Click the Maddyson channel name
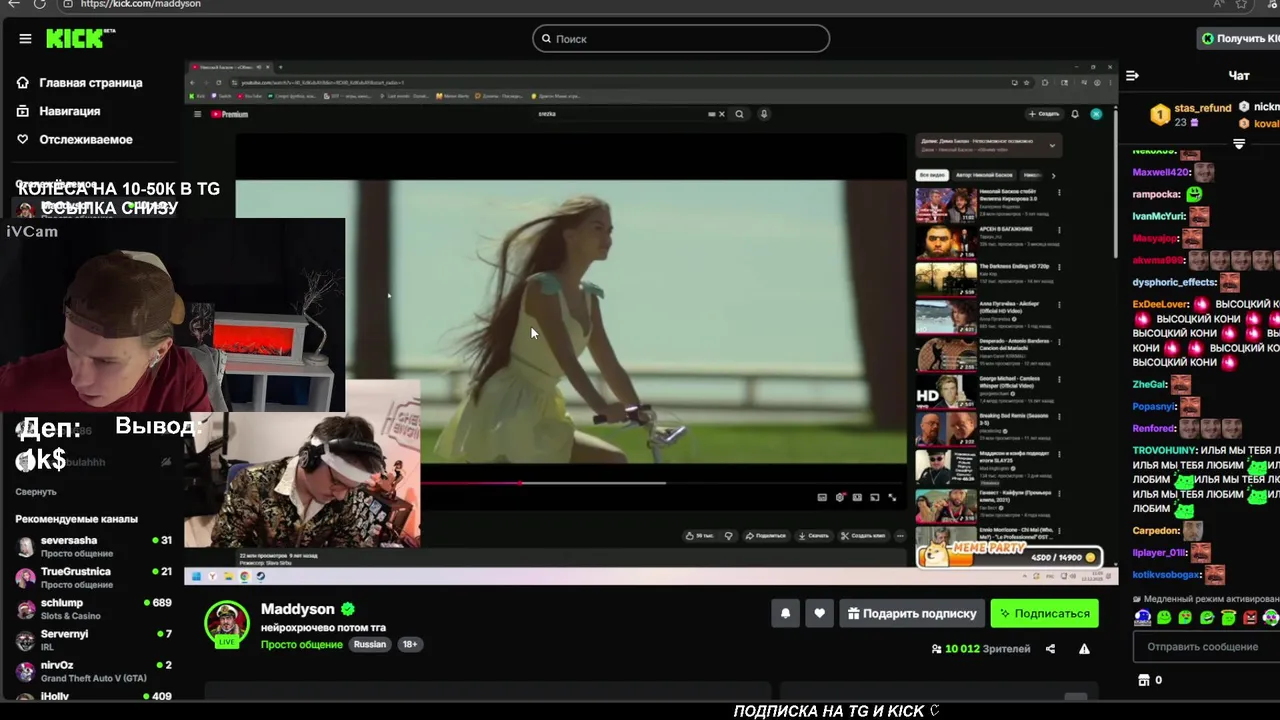Image resolution: width=1280 pixels, height=720 pixels. 297,609
